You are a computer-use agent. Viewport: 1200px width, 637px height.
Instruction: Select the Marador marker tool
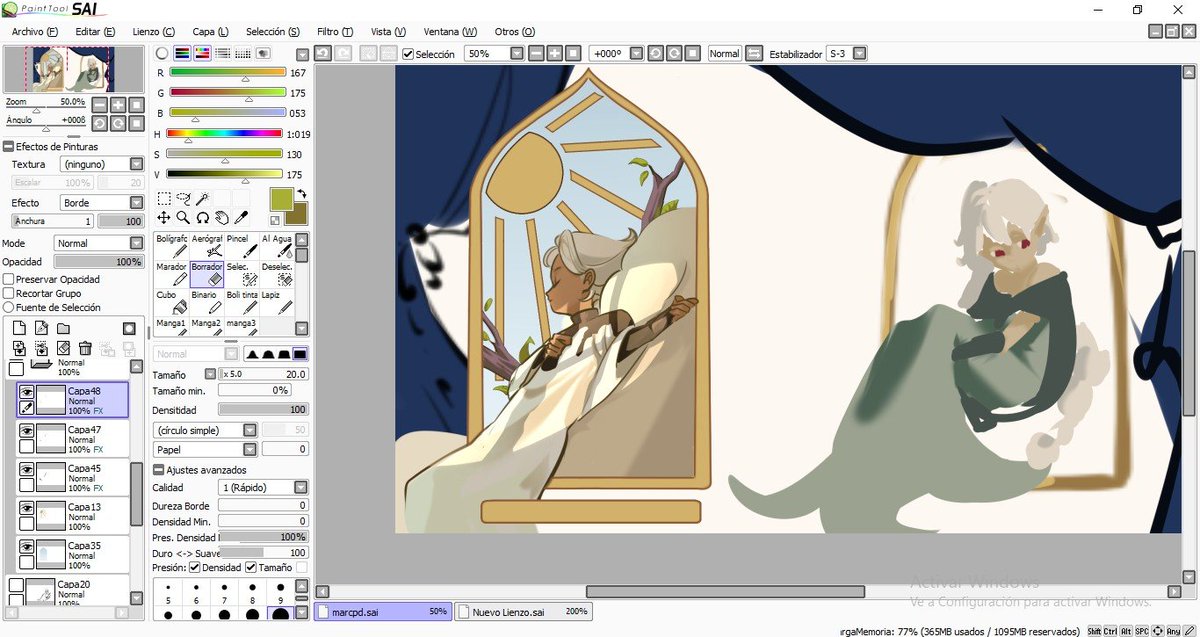click(172, 273)
